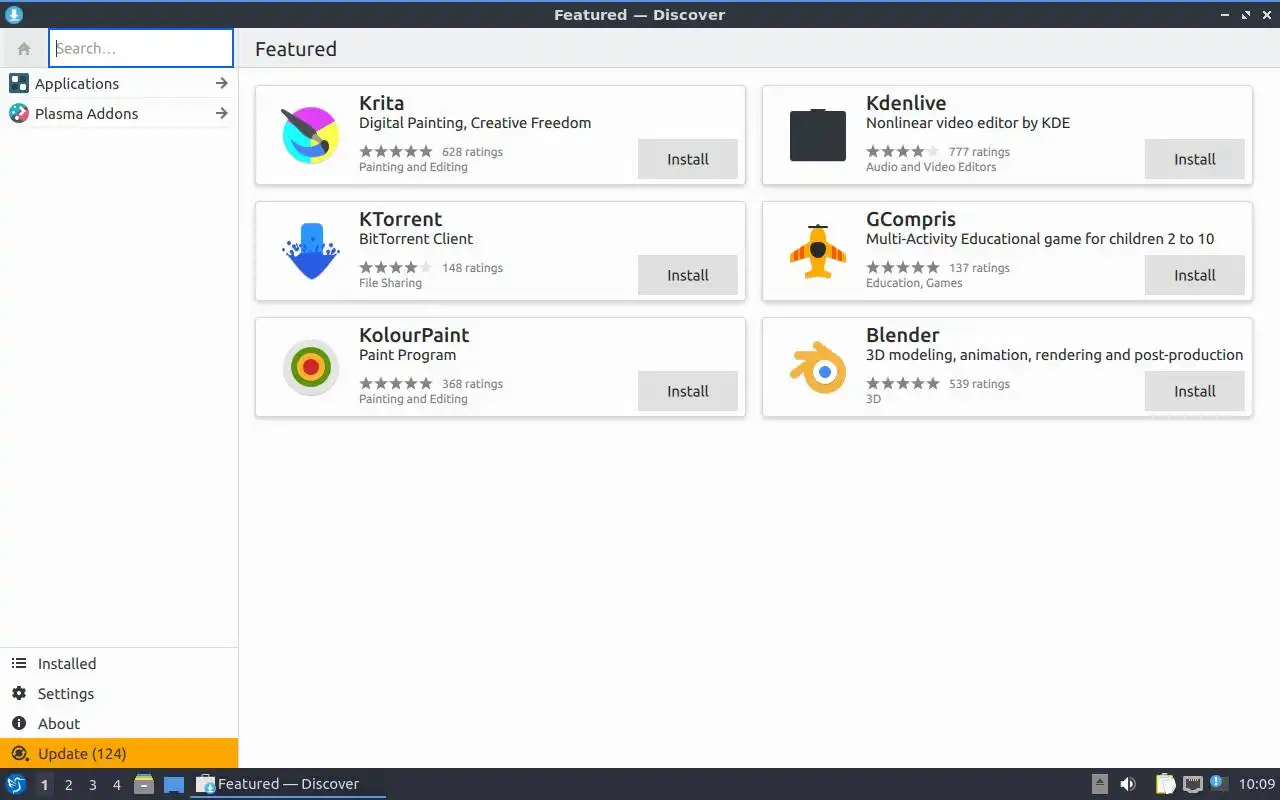Click the Krita title text
Image resolution: width=1280 pixels, height=800 pixels.
pyautogui.click(x=382, y=103)
